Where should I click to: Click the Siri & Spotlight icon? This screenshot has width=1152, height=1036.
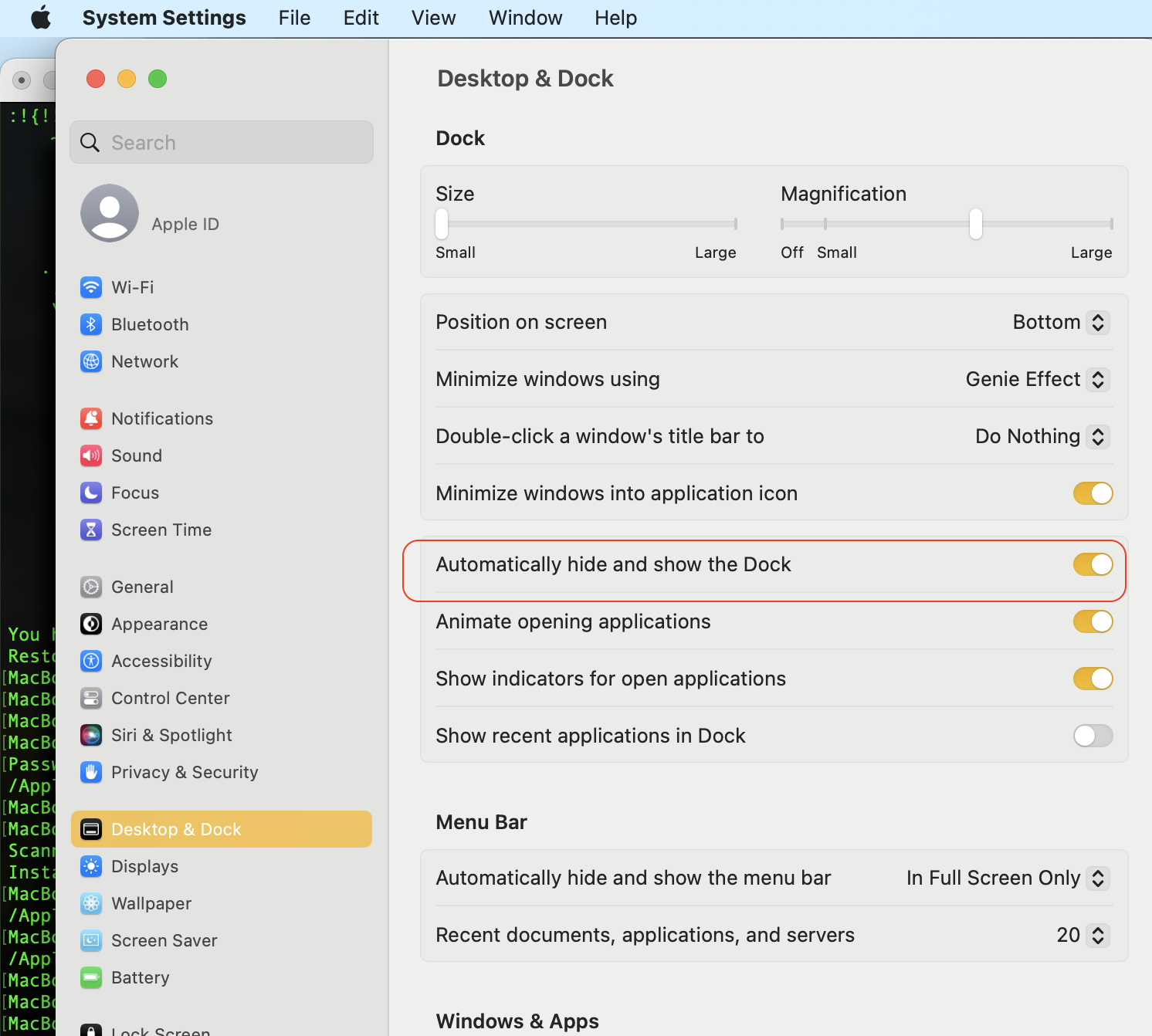91,735
